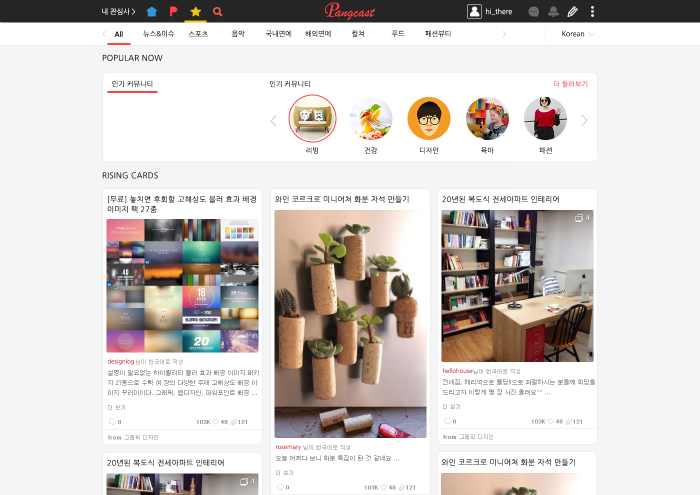Click the clip icon on hellohouse card
Screen dimensions: 700x495
coord(568,421)
